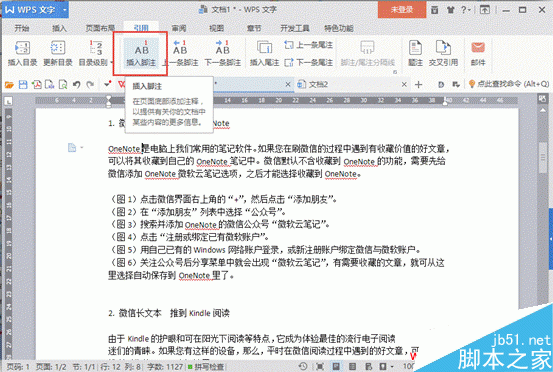553x372 pixels.
Task: Click the tab stop selector at ruler corner
Action: click(8, 101)
